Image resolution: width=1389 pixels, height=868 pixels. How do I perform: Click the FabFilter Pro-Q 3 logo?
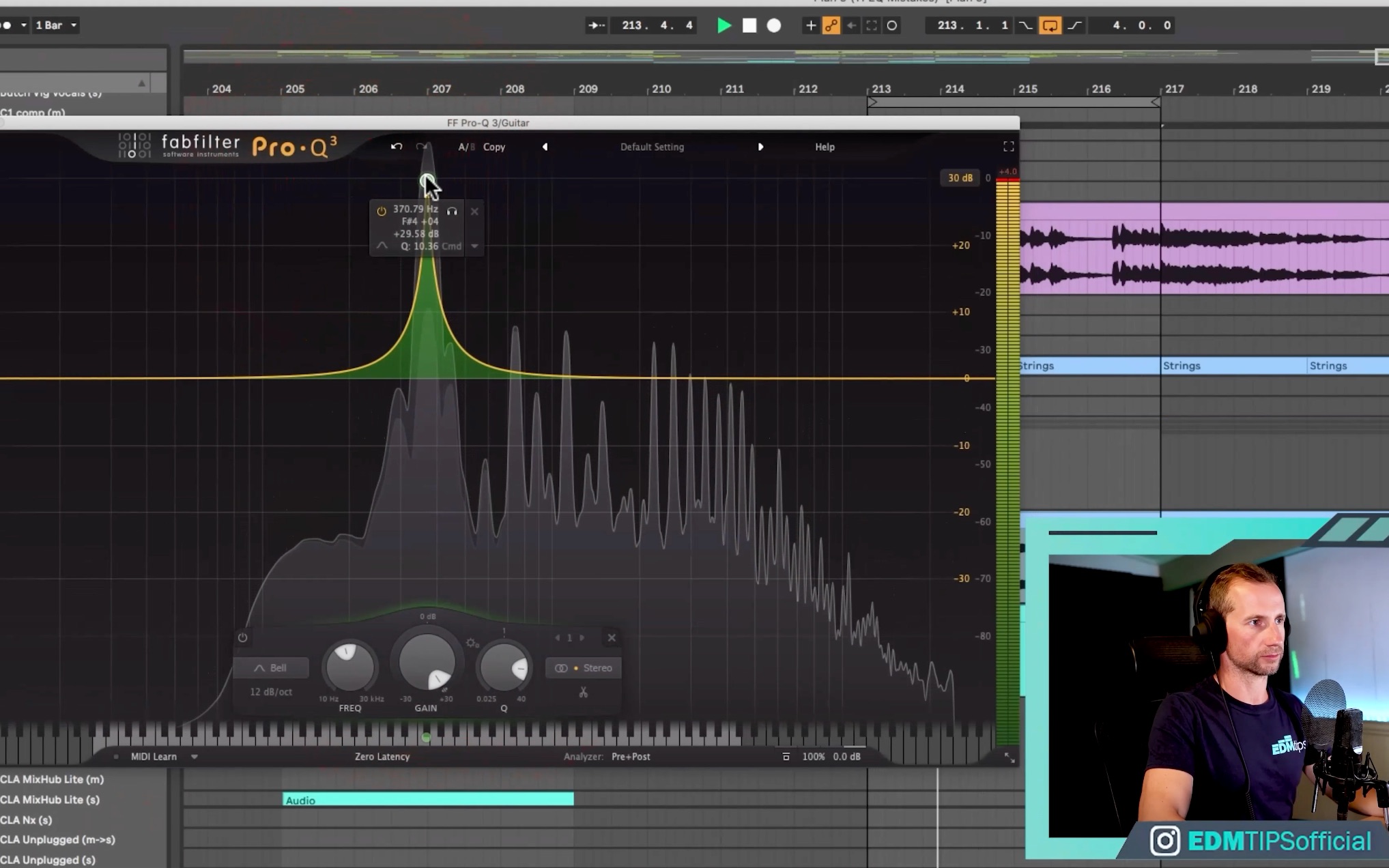pyautogui.click(x=228, y=146)
